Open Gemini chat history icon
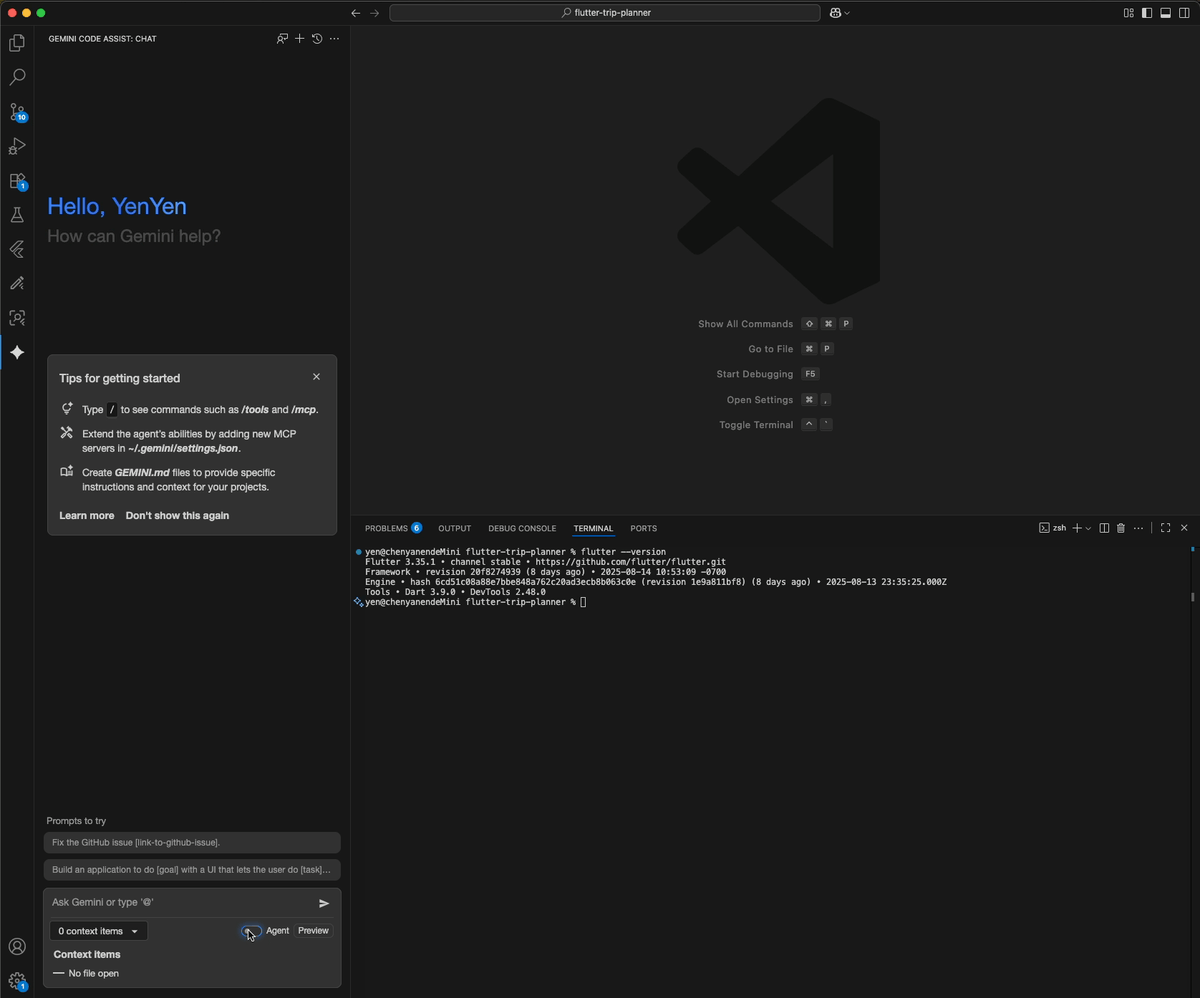The image size is (1200, 998). [317, 39]
